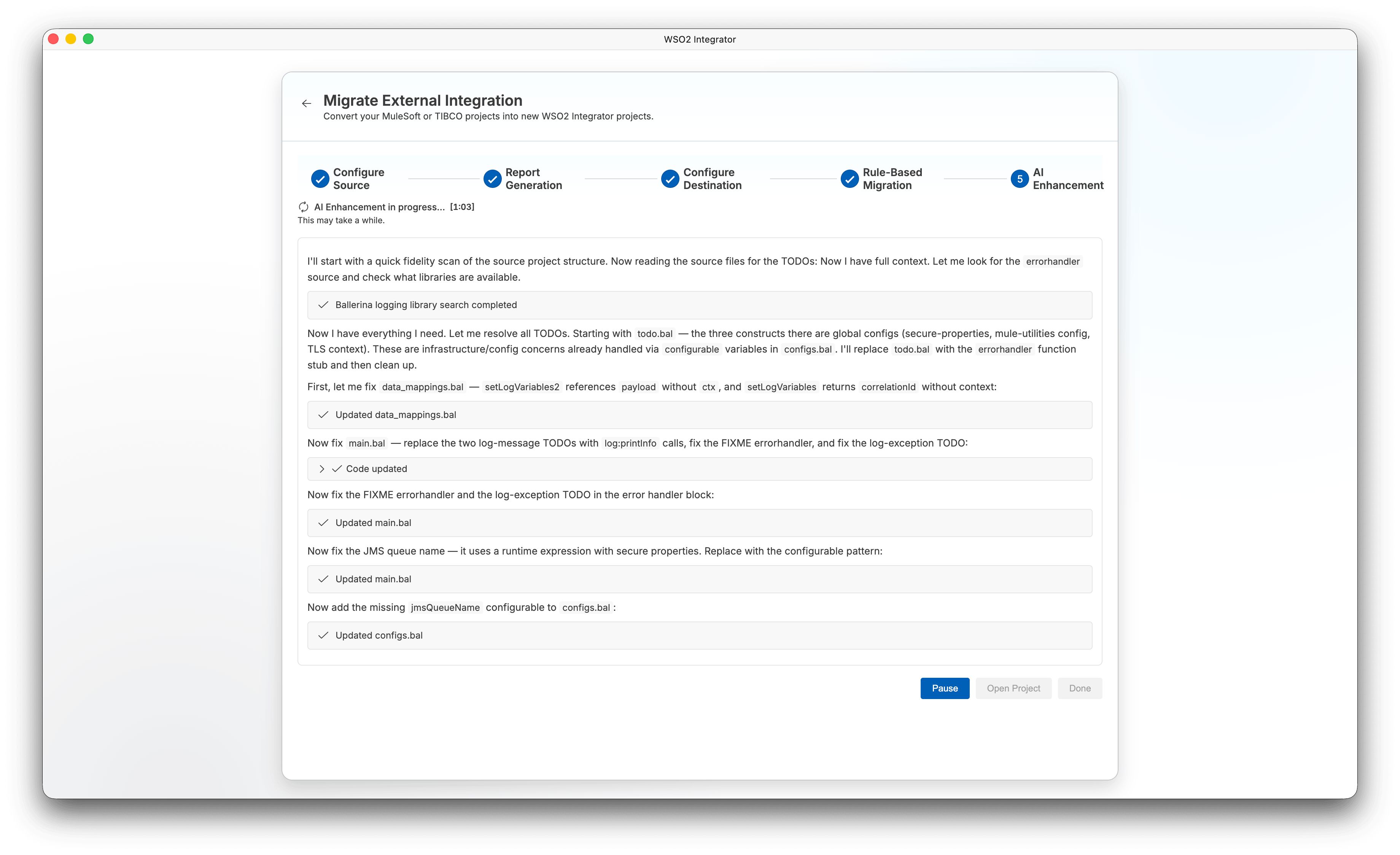
Task: Click the AI Enhancement step label
Action: click(x=1067, y=179)
